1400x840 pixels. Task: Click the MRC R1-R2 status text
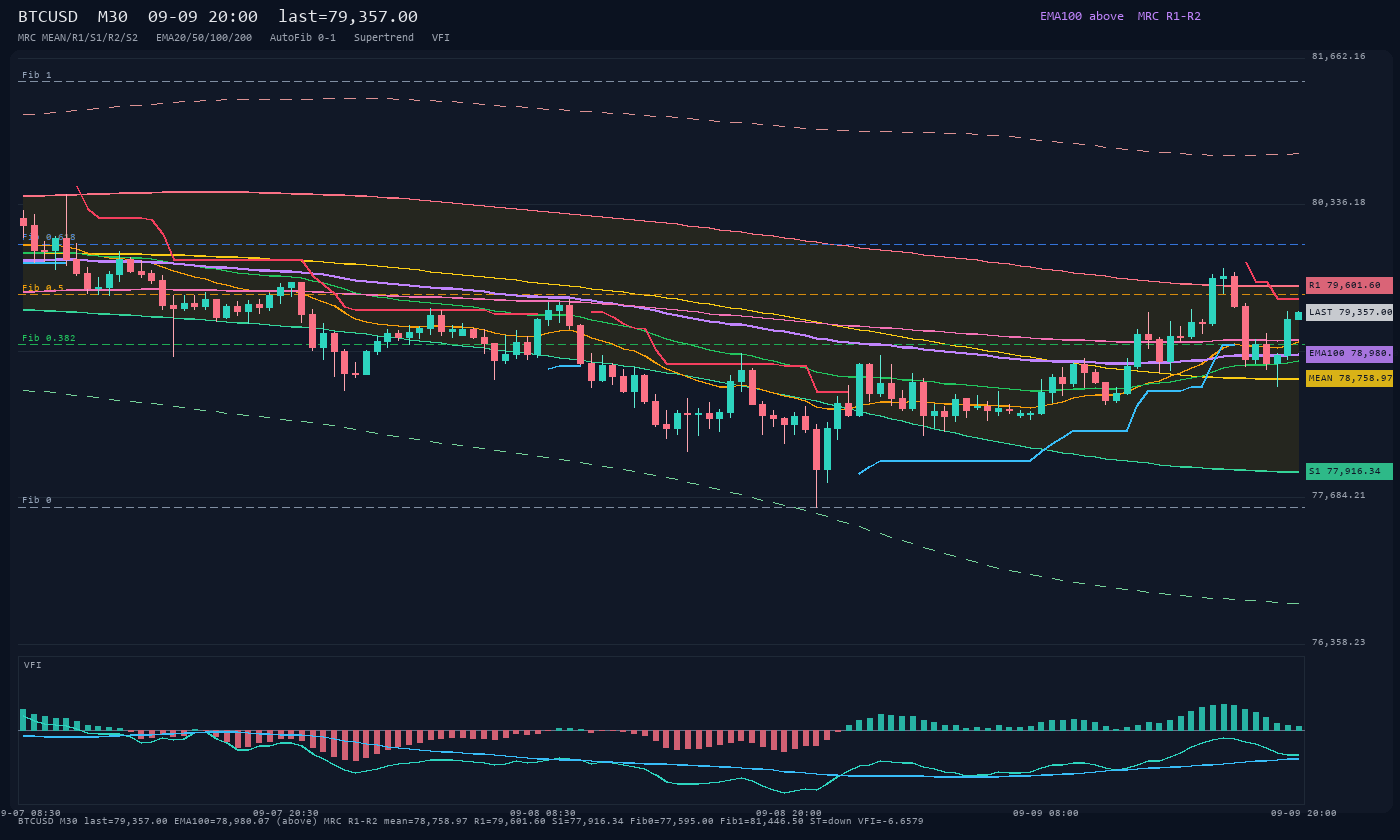coord(1169,16)
